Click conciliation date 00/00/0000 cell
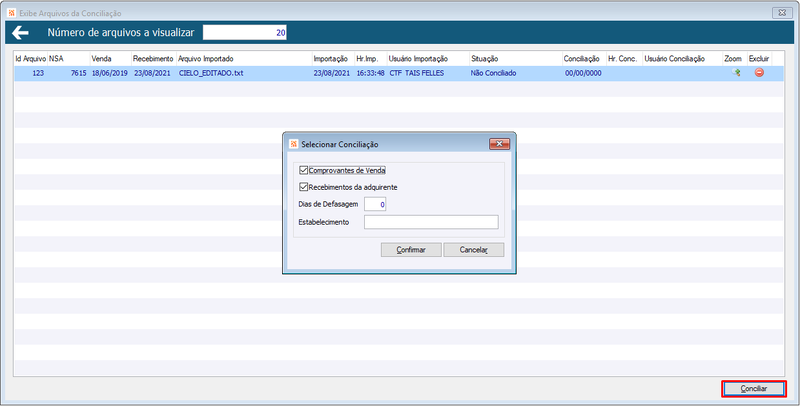 [583, 73]
